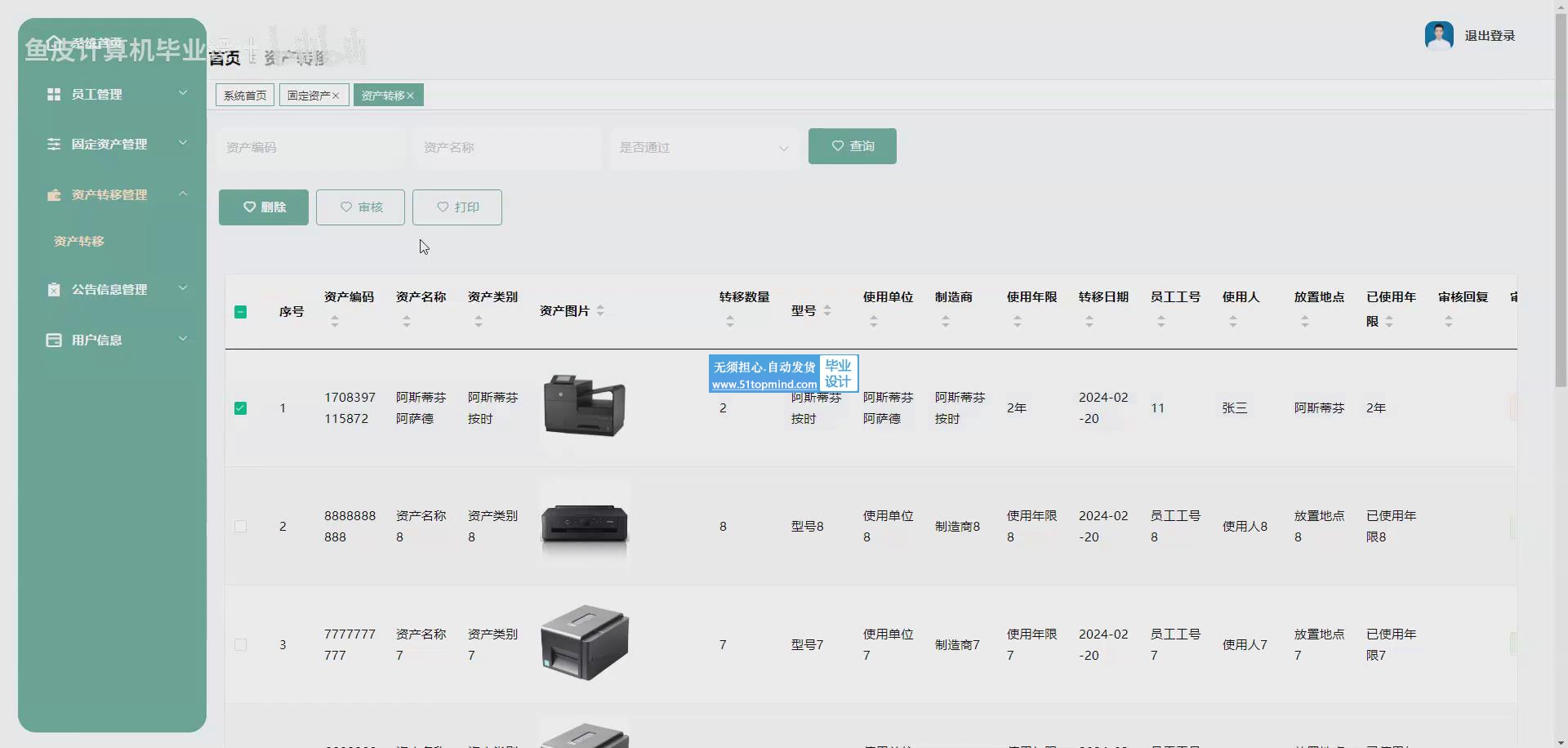Viewport: 1568px width, 748px height.
Task: Click the 用户信息 card icon
Action: [54, 341]
